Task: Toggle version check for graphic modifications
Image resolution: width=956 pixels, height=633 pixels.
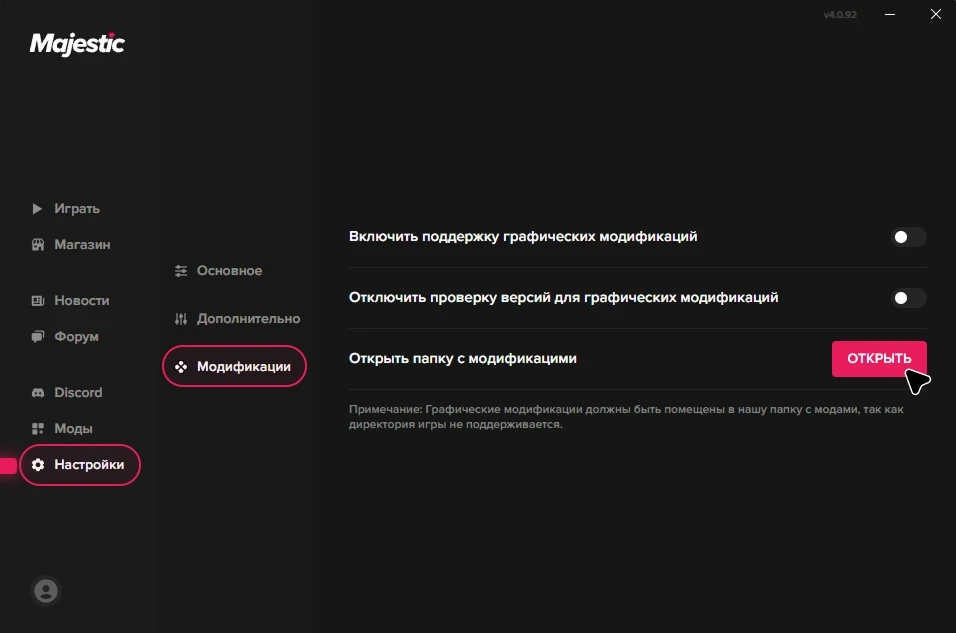Action: click(908, 298)
